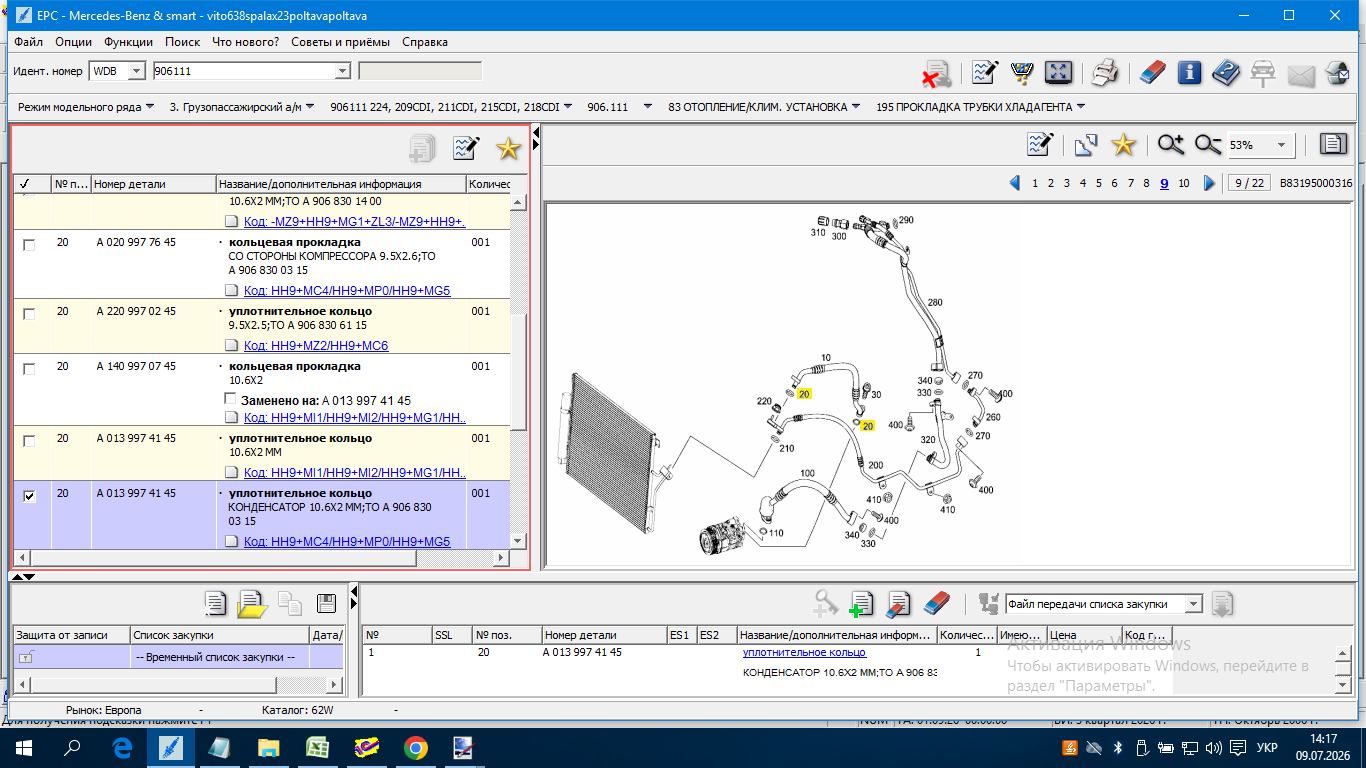Open the notes editor in the main toolbar

coord(985,72)
